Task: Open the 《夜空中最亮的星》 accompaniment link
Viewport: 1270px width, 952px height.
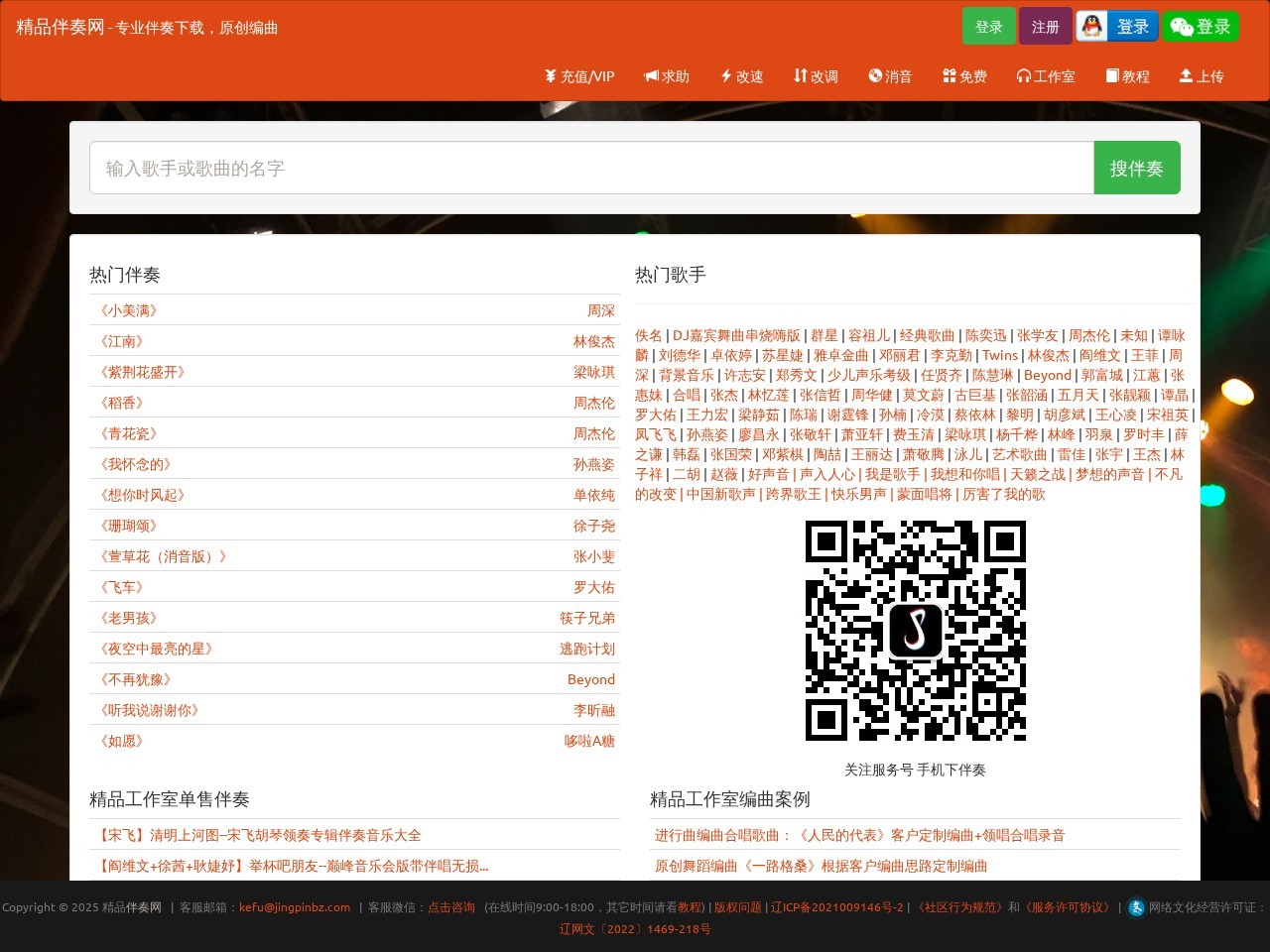Action: point(156,649)
